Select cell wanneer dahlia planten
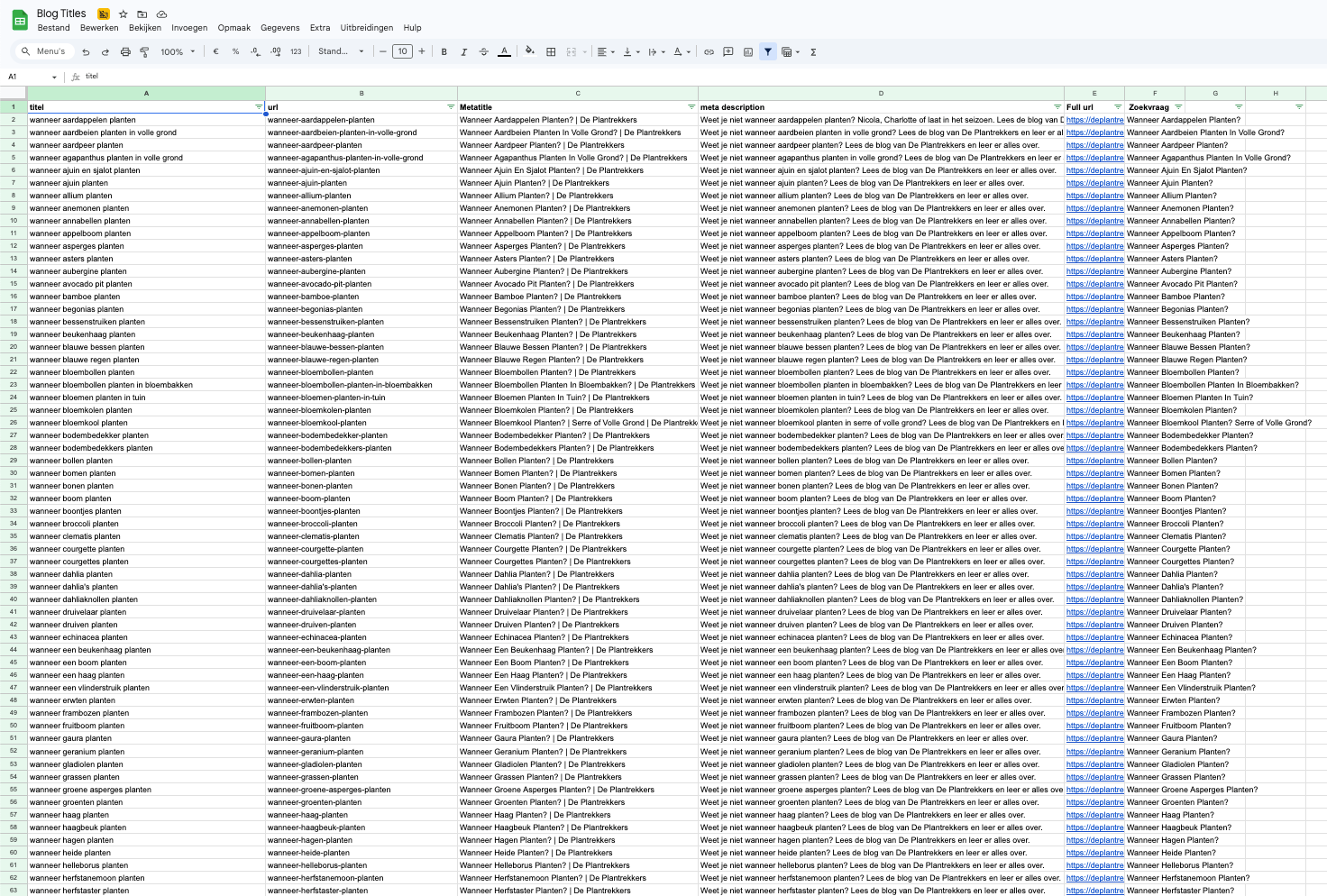Screen dimensions: 1327x896 click(146, 574)
